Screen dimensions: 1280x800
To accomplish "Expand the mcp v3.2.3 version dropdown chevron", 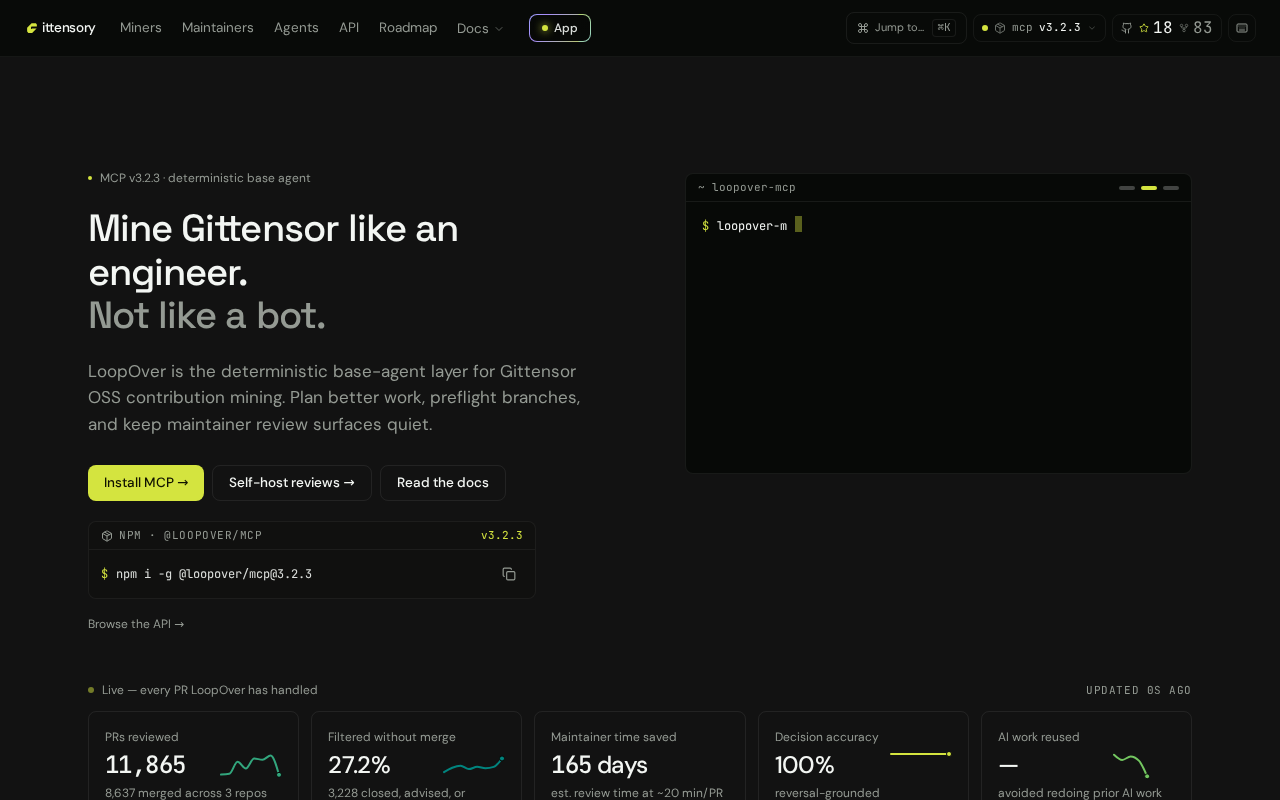I will [x=1092, y=28].
